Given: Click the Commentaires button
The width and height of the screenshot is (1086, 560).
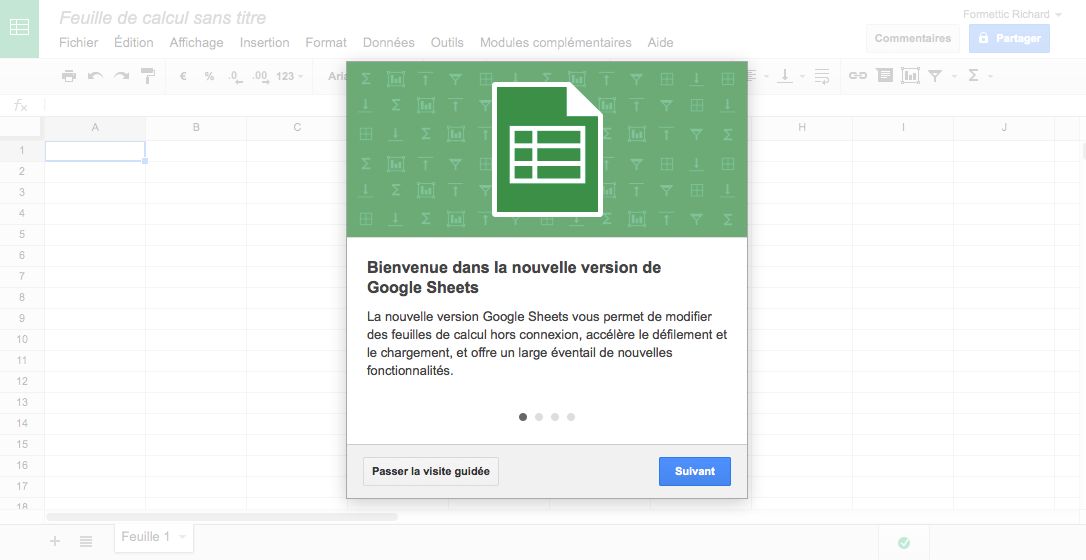Looking at the screenshot, I should point(913,38).
